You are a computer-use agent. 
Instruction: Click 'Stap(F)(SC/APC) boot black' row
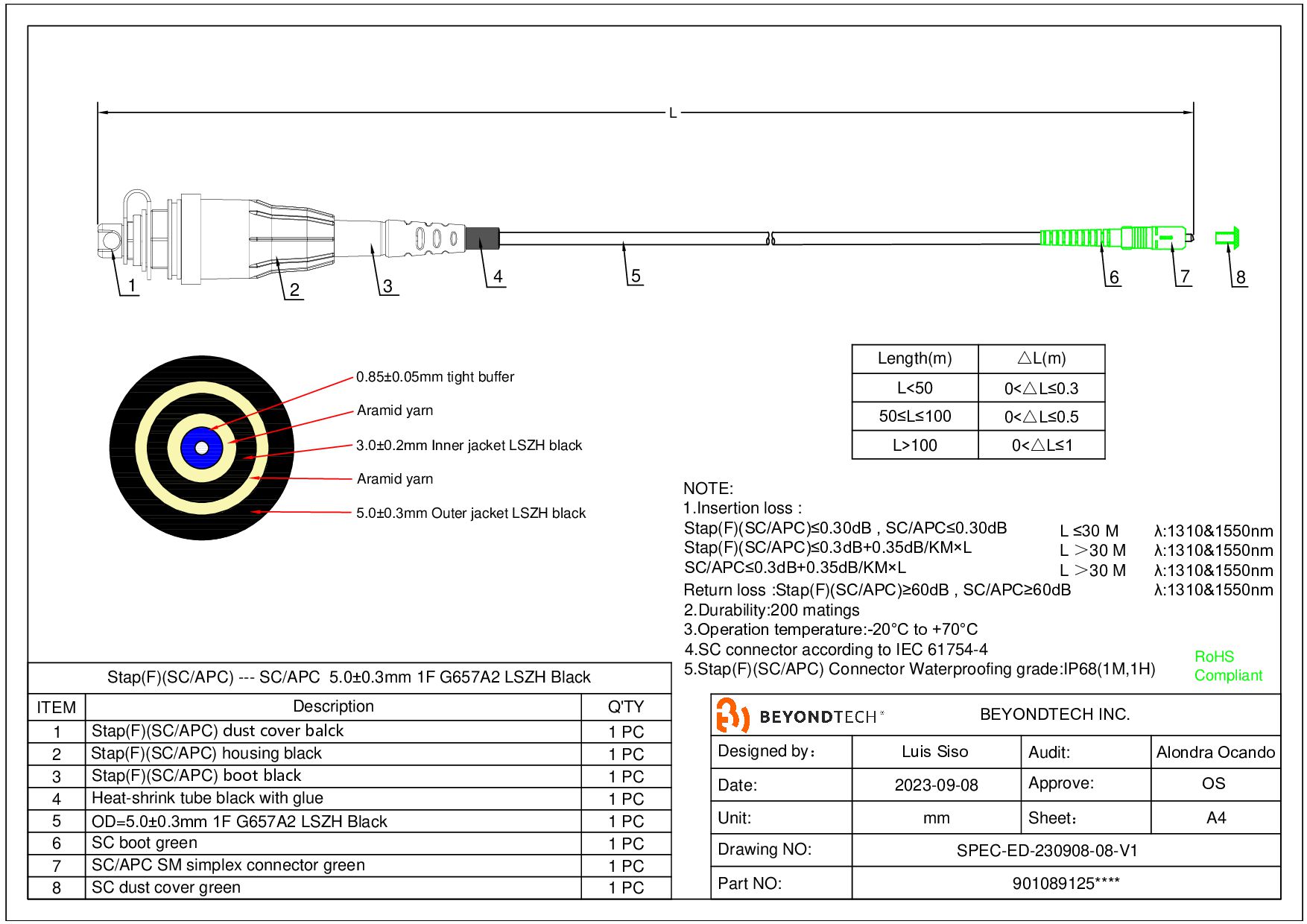point(349,776)
